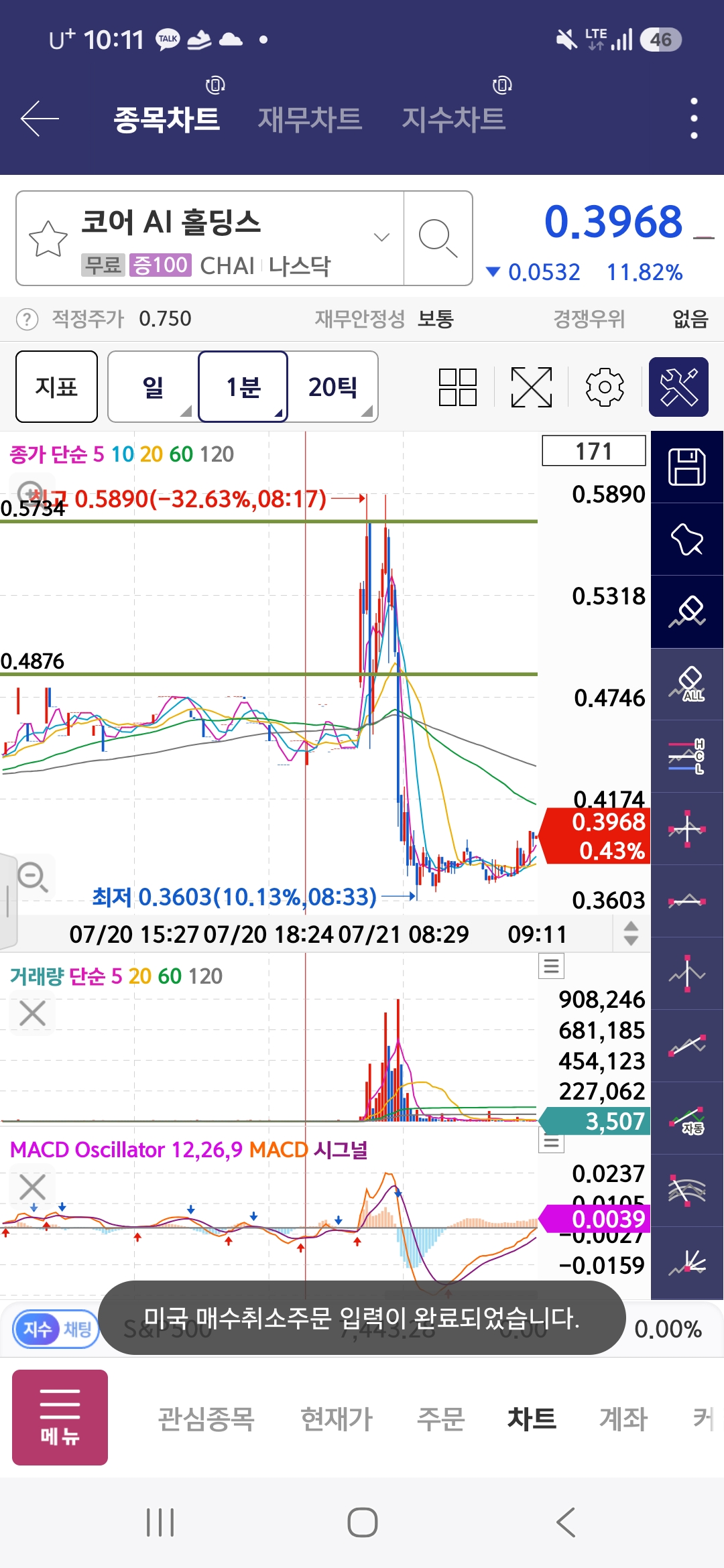Tap Android recent apps button
Screen dimensions: 724x1568
click(160, 1522)
